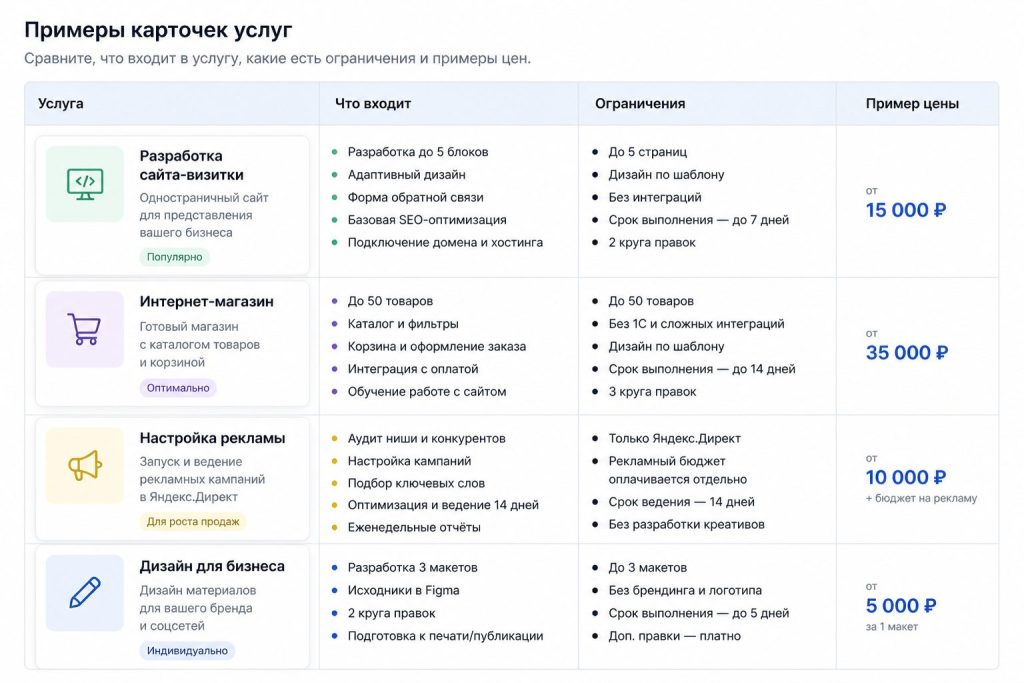Open the Дизайн для бизнеса title
The width and height of the screenshot is (1024, 683).
click(212, 566)
